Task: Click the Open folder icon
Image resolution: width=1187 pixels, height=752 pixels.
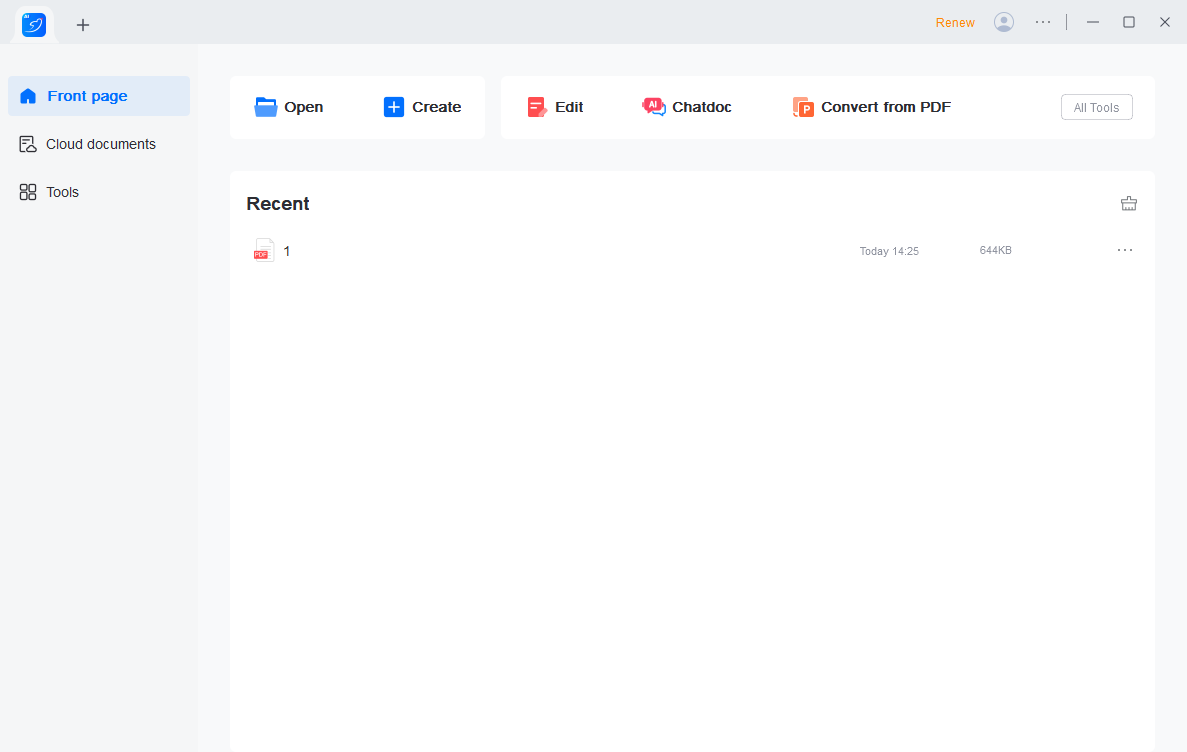Action: coord(266,107)
